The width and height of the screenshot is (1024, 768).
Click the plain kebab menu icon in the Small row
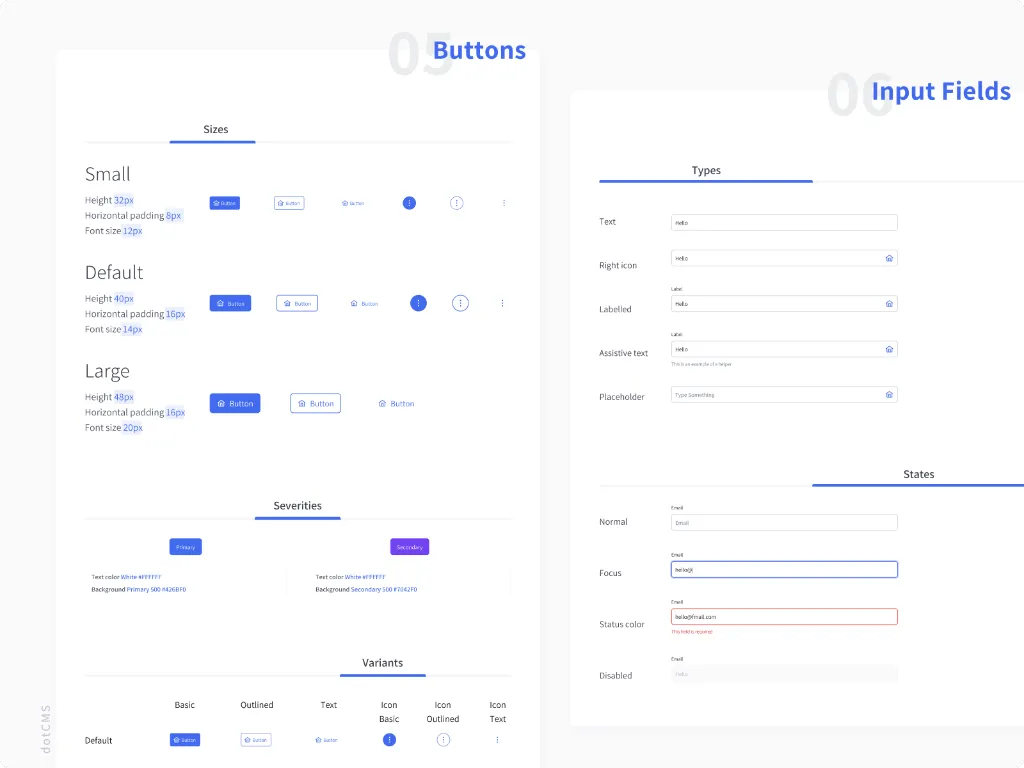504,203
